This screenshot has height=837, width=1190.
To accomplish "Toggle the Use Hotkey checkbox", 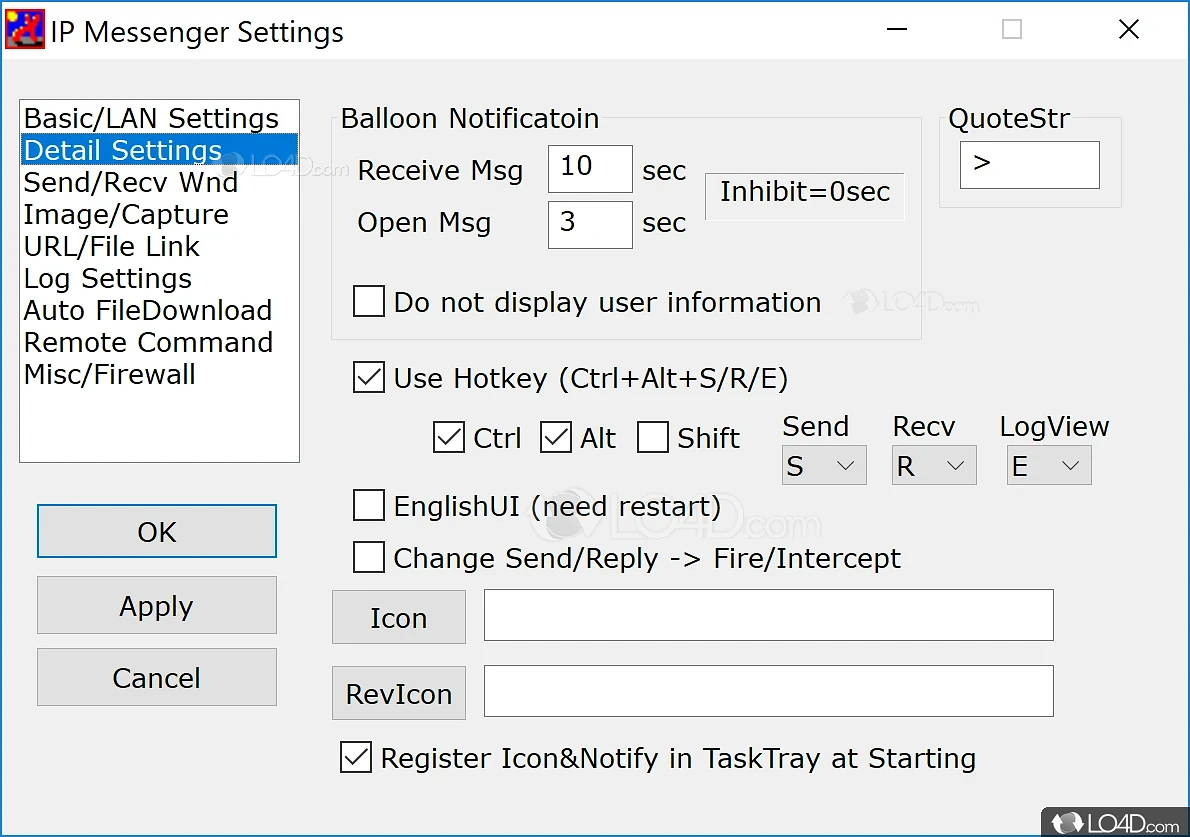I will pos(369,378).
